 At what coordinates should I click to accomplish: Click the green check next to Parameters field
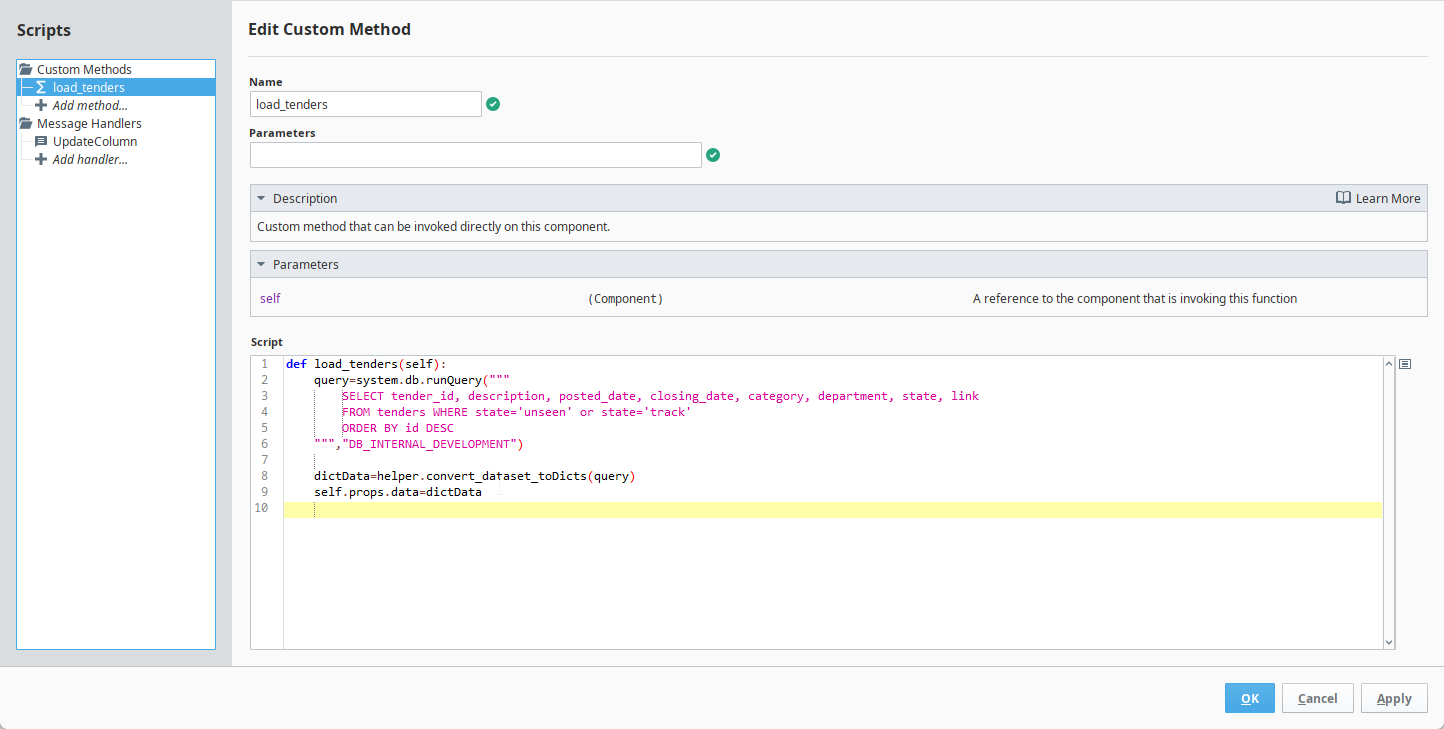click(x=713, y=155)
